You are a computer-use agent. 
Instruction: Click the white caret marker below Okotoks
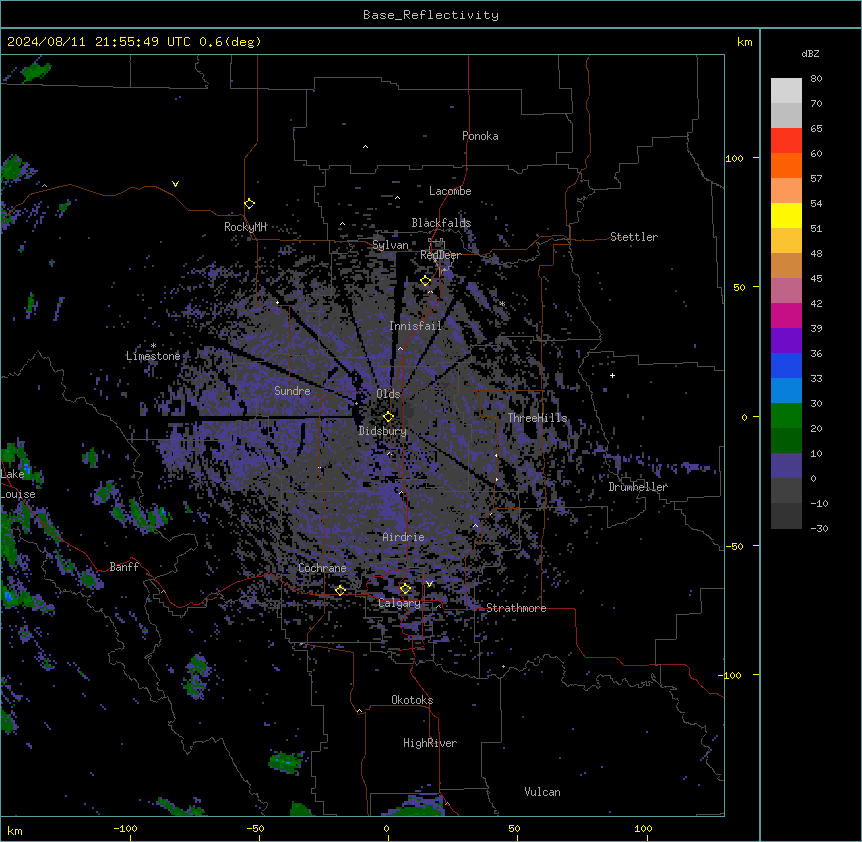tap(360, 711)
